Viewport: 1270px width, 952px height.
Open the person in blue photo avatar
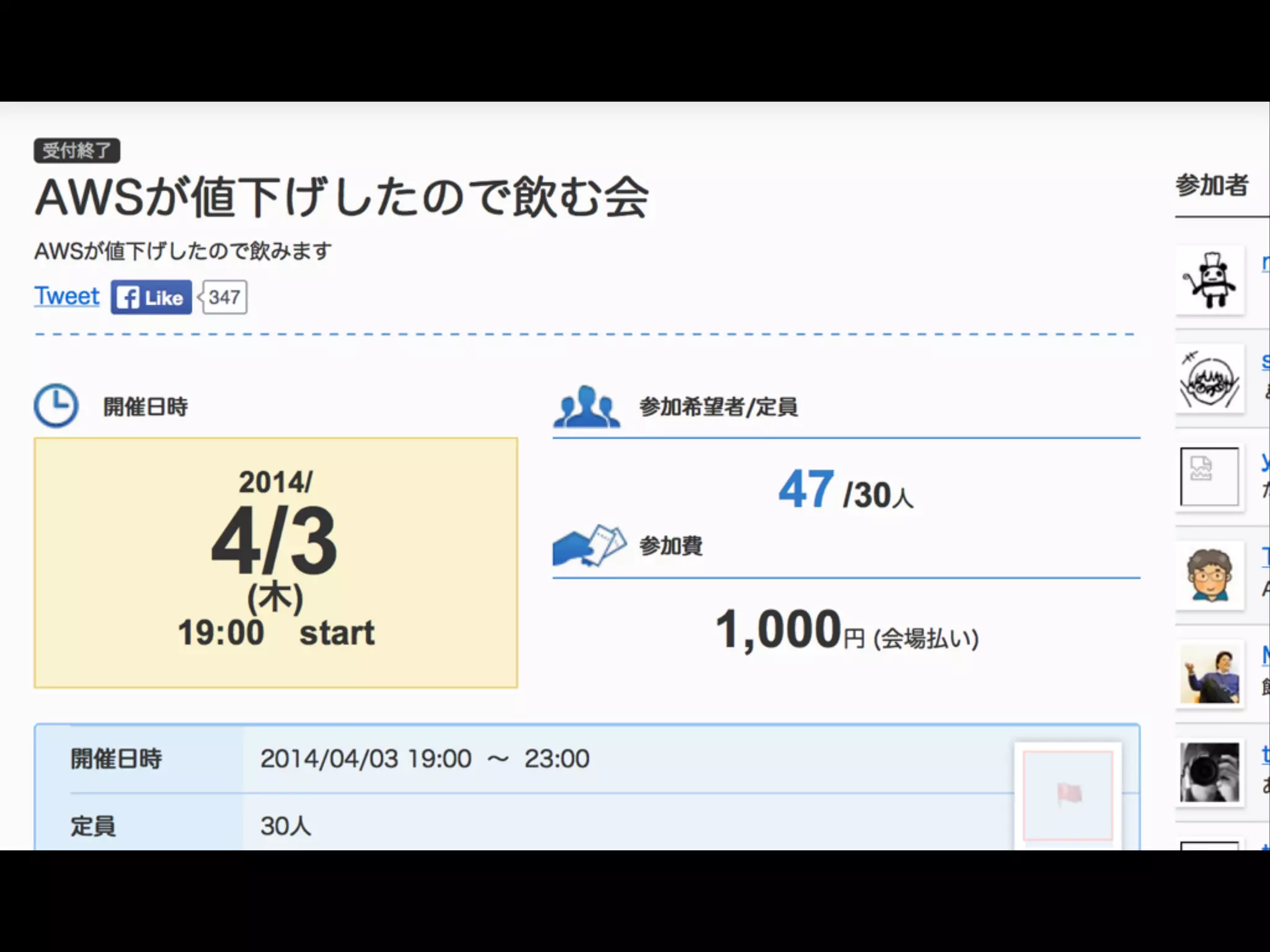tap(1210, 674)
